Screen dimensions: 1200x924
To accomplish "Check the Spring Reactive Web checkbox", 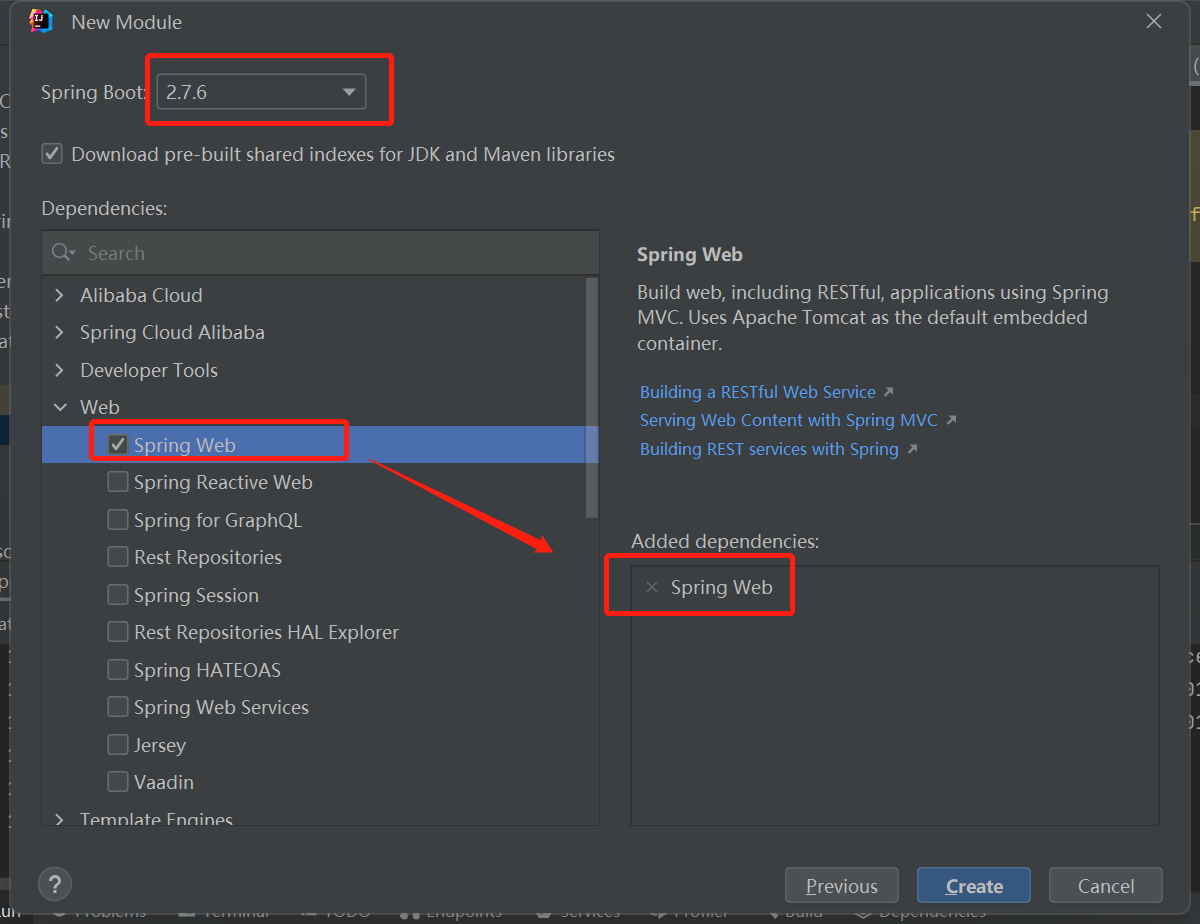I will point(118,482).
